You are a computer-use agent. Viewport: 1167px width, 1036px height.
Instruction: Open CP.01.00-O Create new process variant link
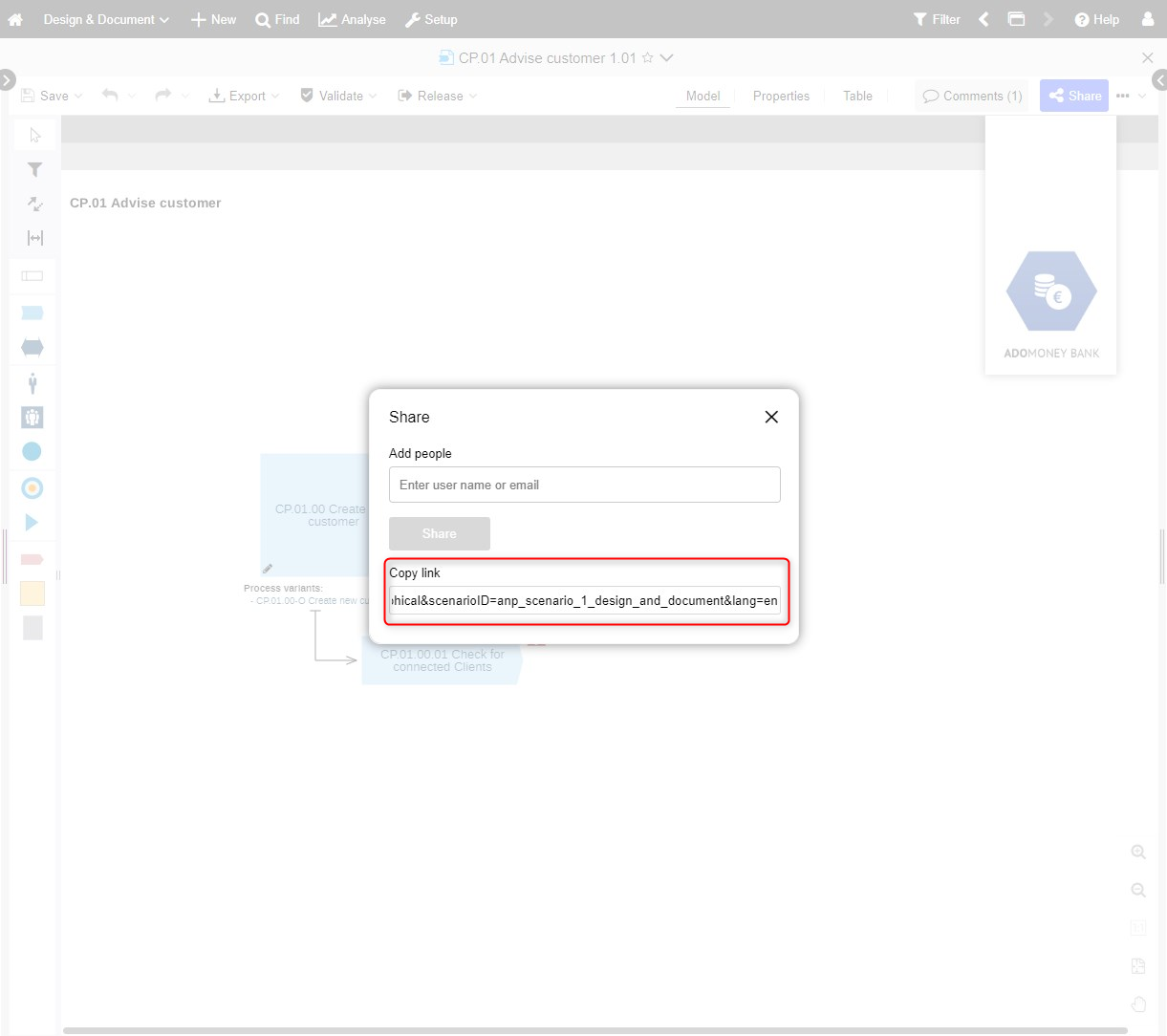tap(313, 601)
